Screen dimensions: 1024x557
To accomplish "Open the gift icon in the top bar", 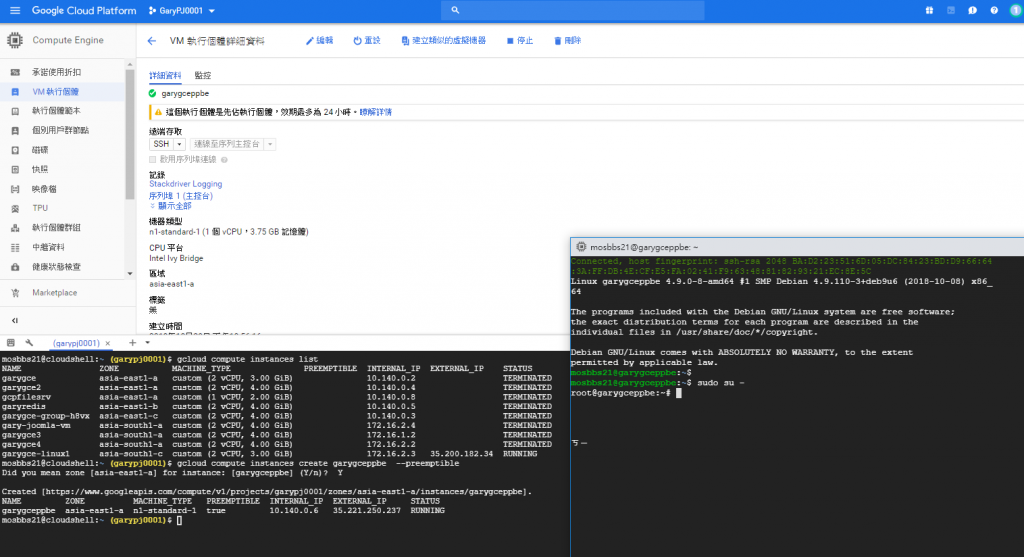I will pos(929,10).
